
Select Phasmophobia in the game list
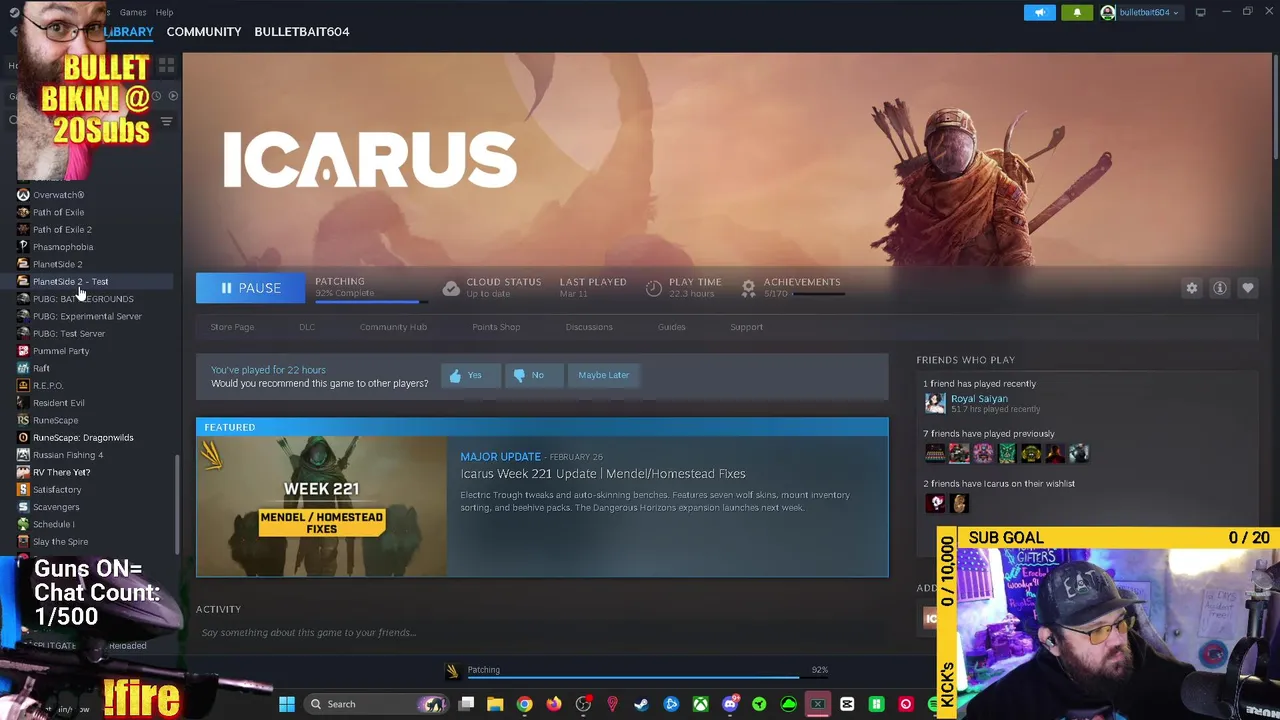[62, 247]
